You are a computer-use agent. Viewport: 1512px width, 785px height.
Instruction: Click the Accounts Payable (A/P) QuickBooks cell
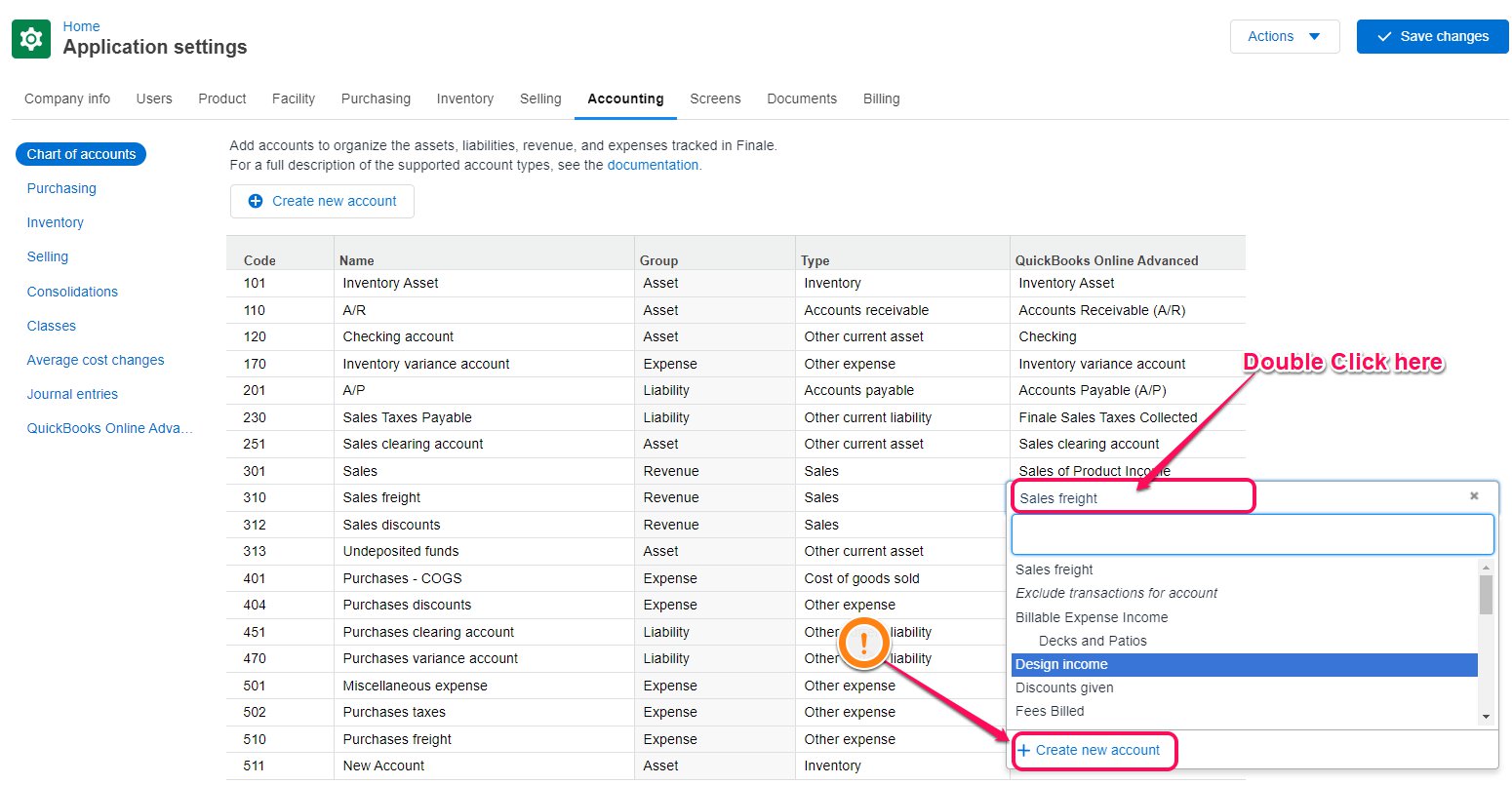[1128, 390]
